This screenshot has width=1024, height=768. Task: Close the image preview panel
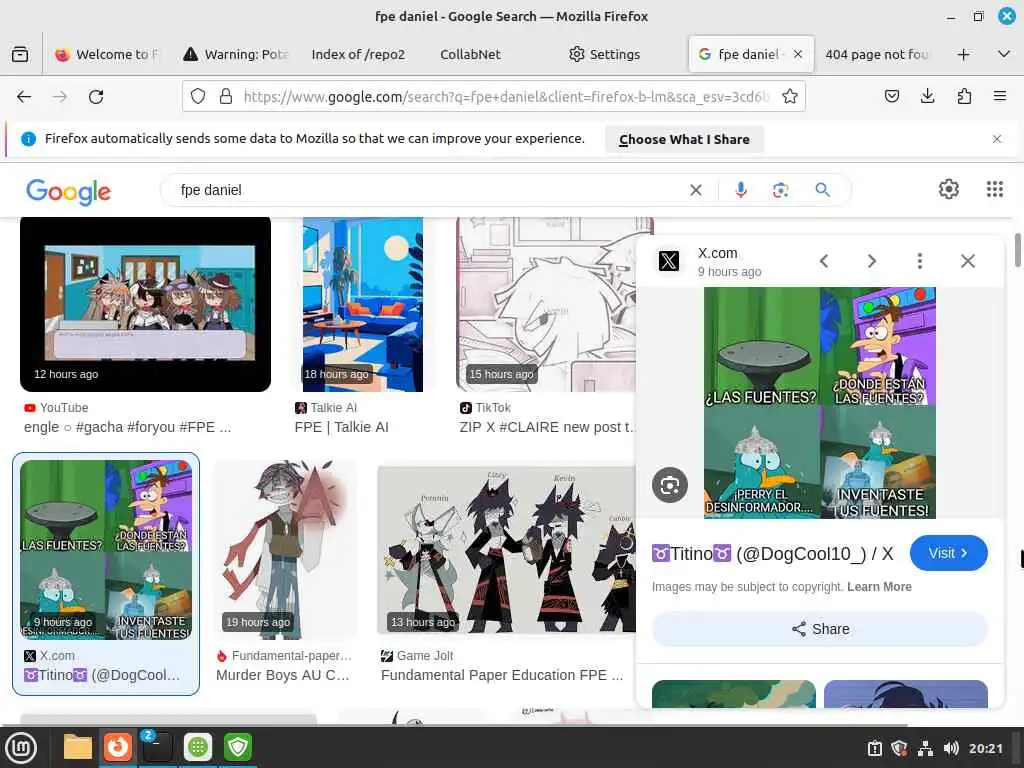(968, 261)
